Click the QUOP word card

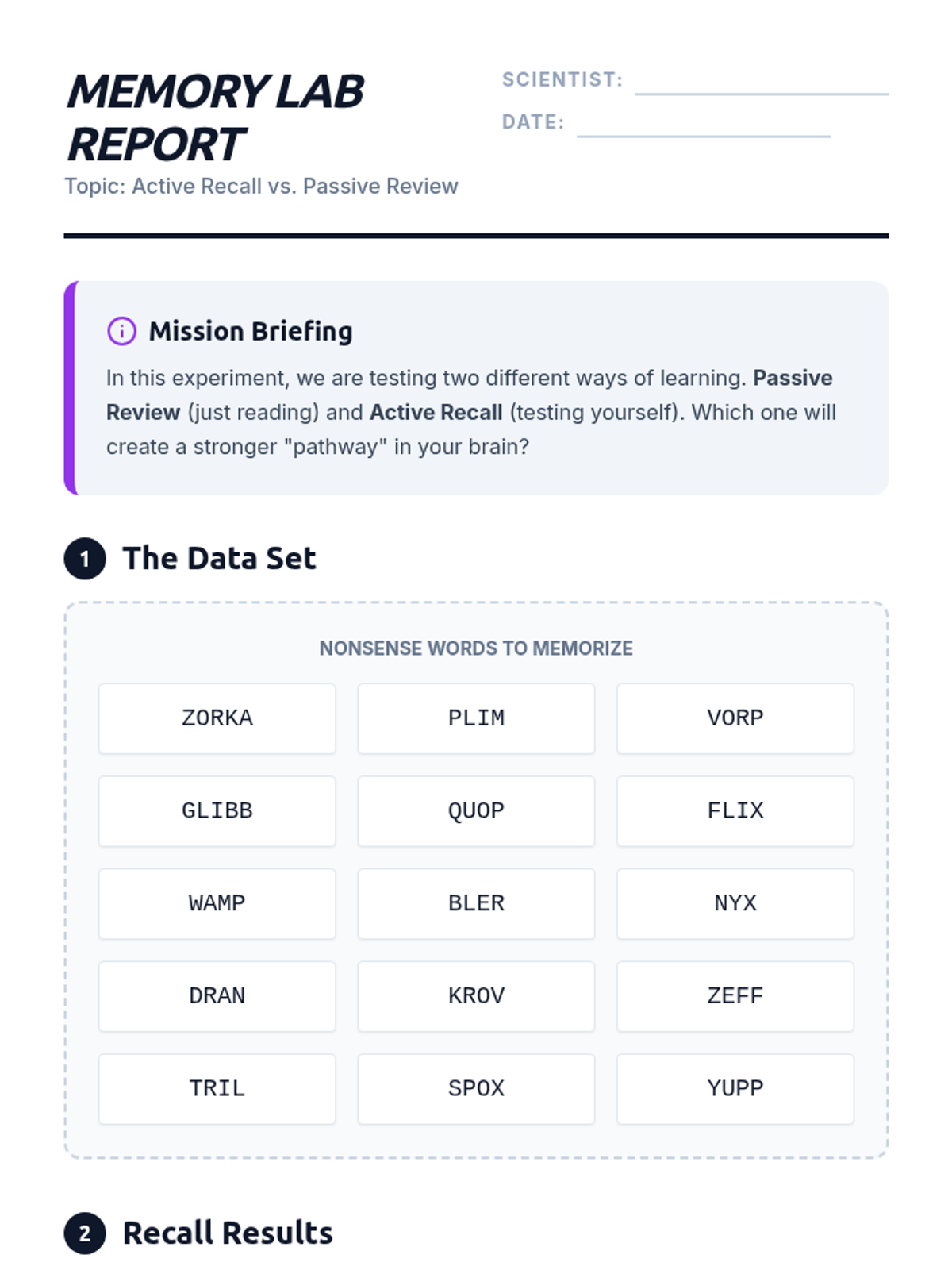476,811
